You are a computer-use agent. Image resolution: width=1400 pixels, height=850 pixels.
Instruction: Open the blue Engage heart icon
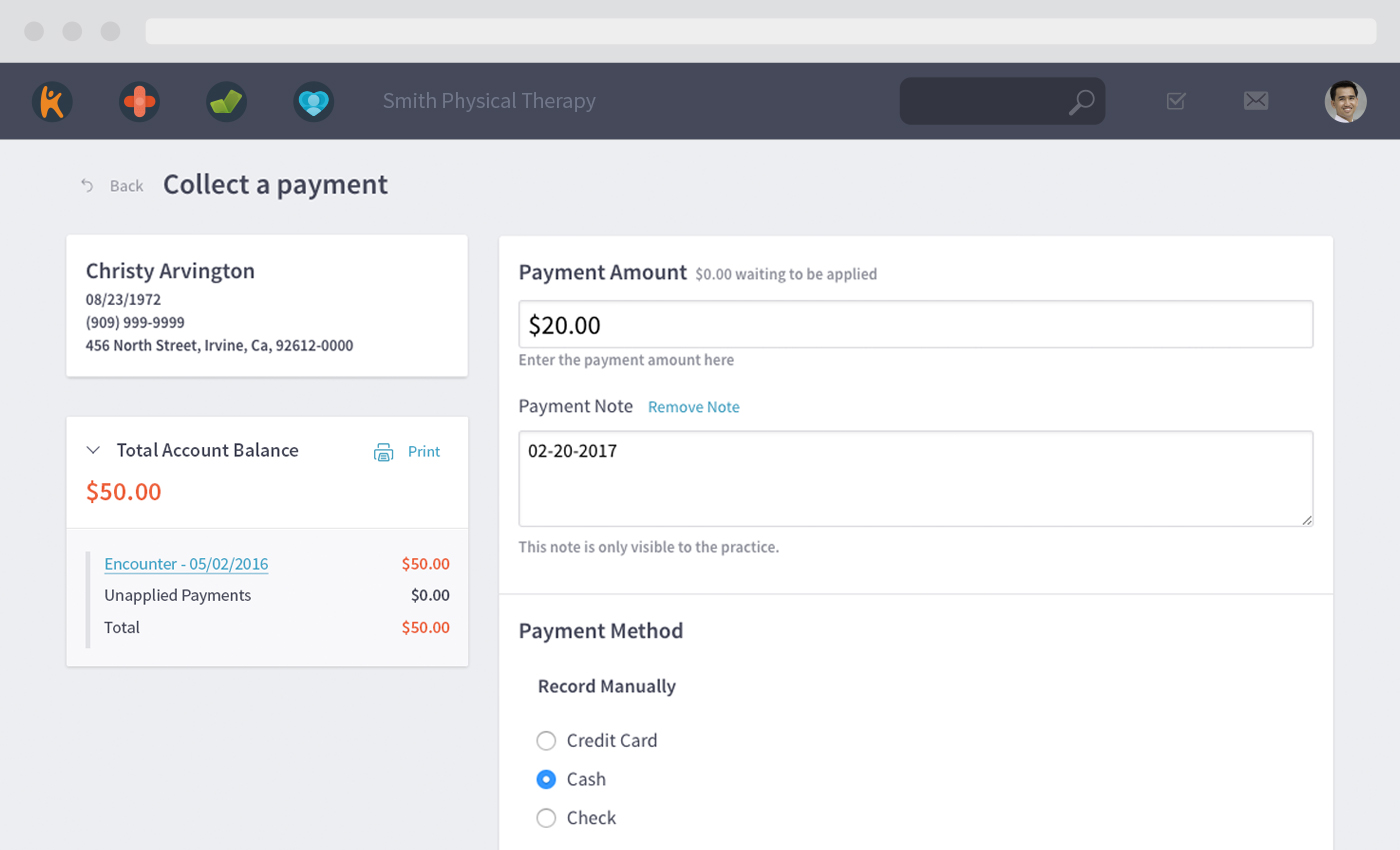coord(314,100)
